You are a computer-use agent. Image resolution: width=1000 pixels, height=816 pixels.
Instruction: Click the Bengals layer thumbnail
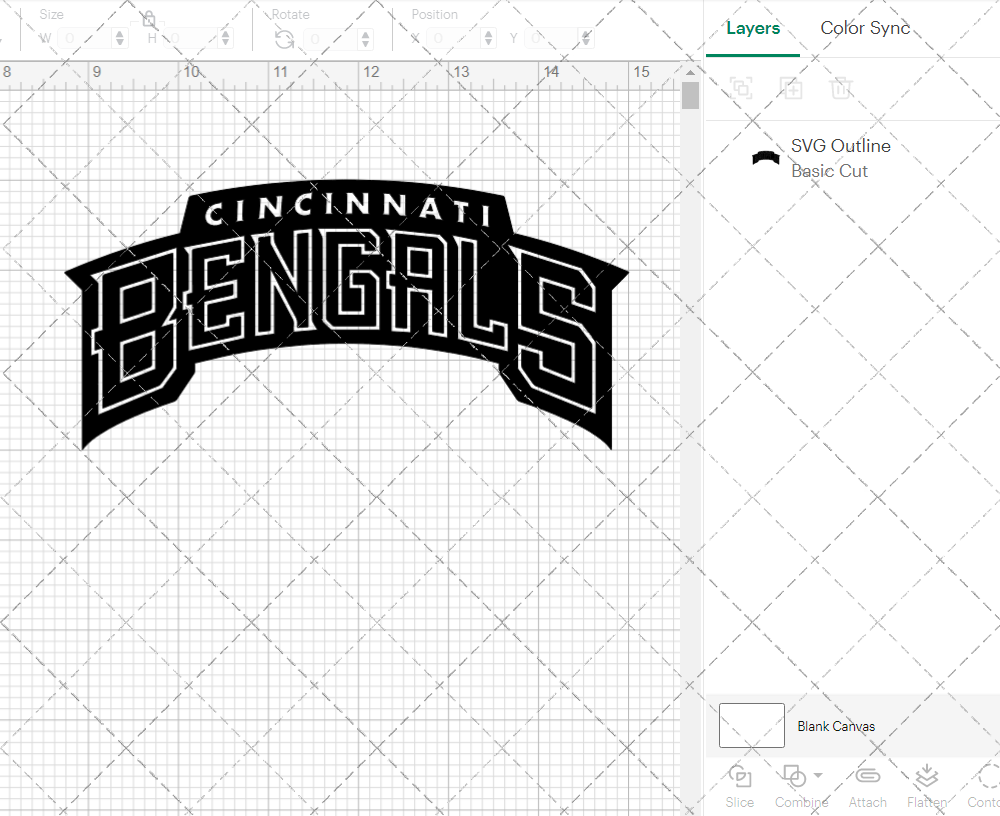click(765, 158)
